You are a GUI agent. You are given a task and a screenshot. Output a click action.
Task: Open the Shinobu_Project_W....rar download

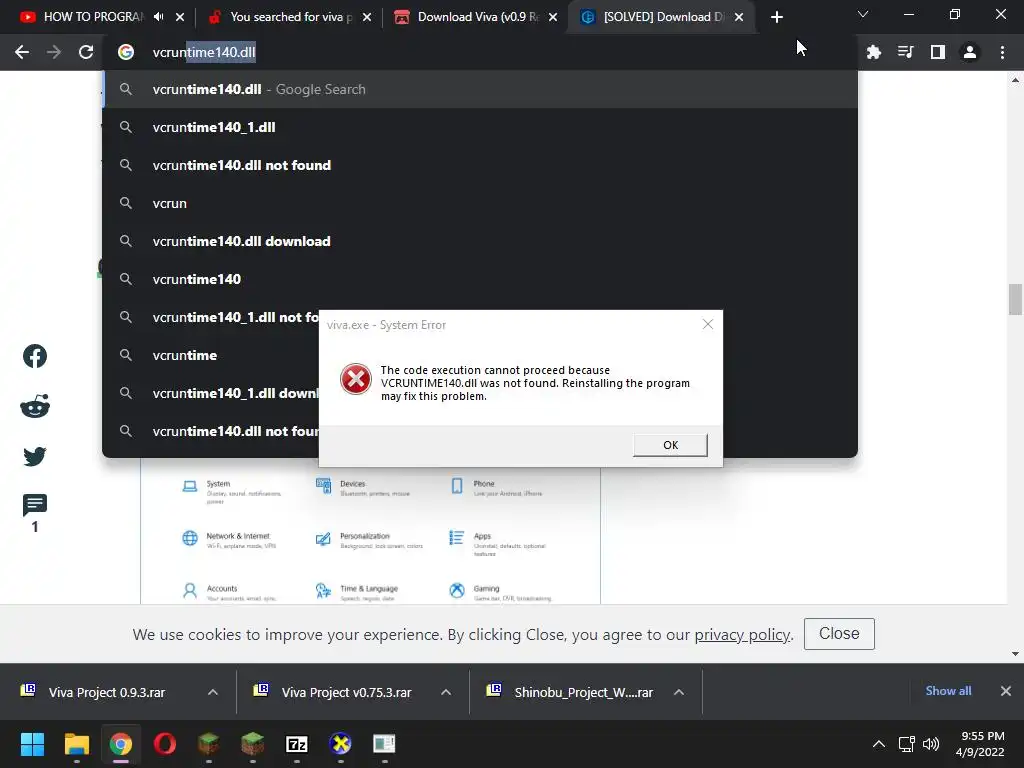[x=583, y=692]
